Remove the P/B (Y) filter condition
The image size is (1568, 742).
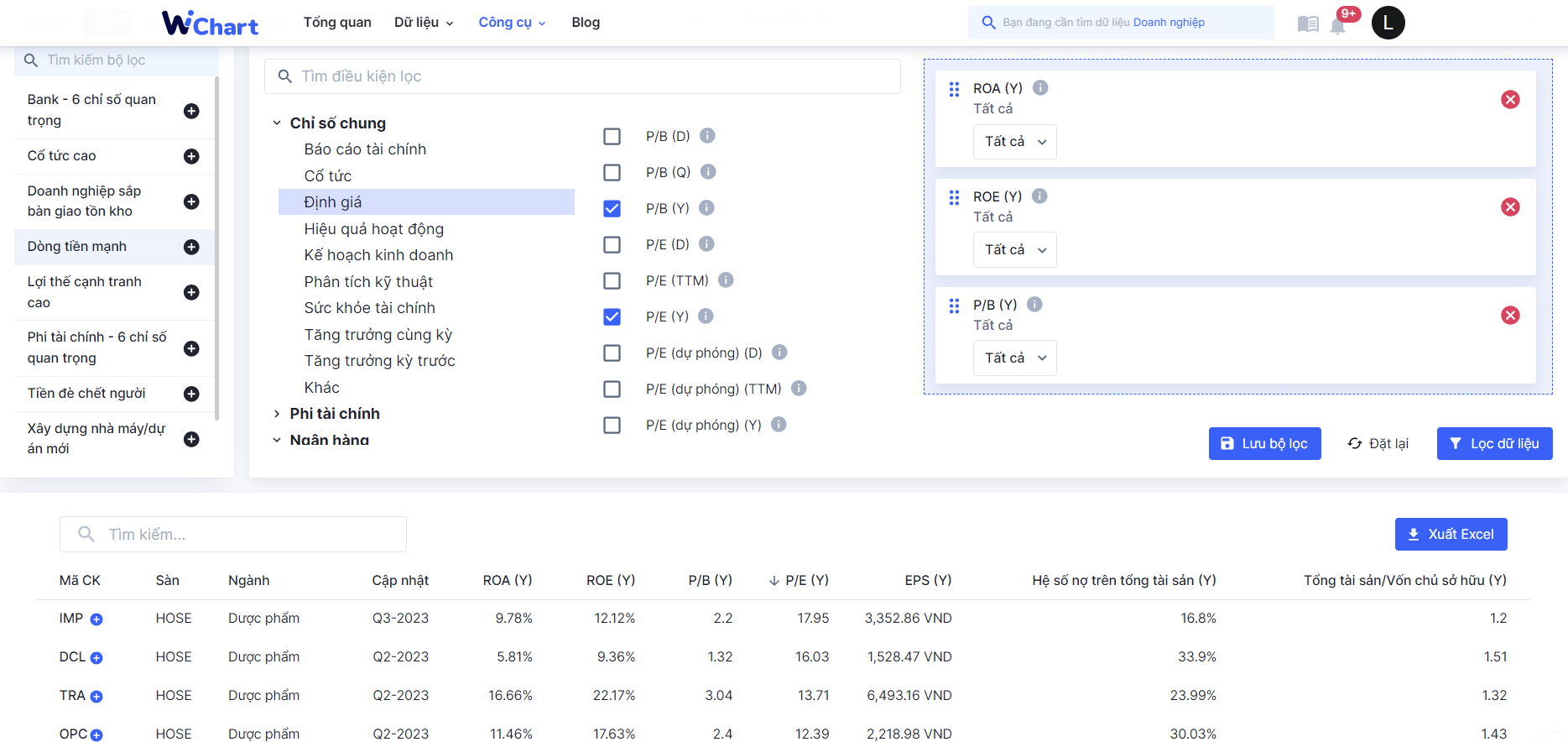tap(1510, 315)
